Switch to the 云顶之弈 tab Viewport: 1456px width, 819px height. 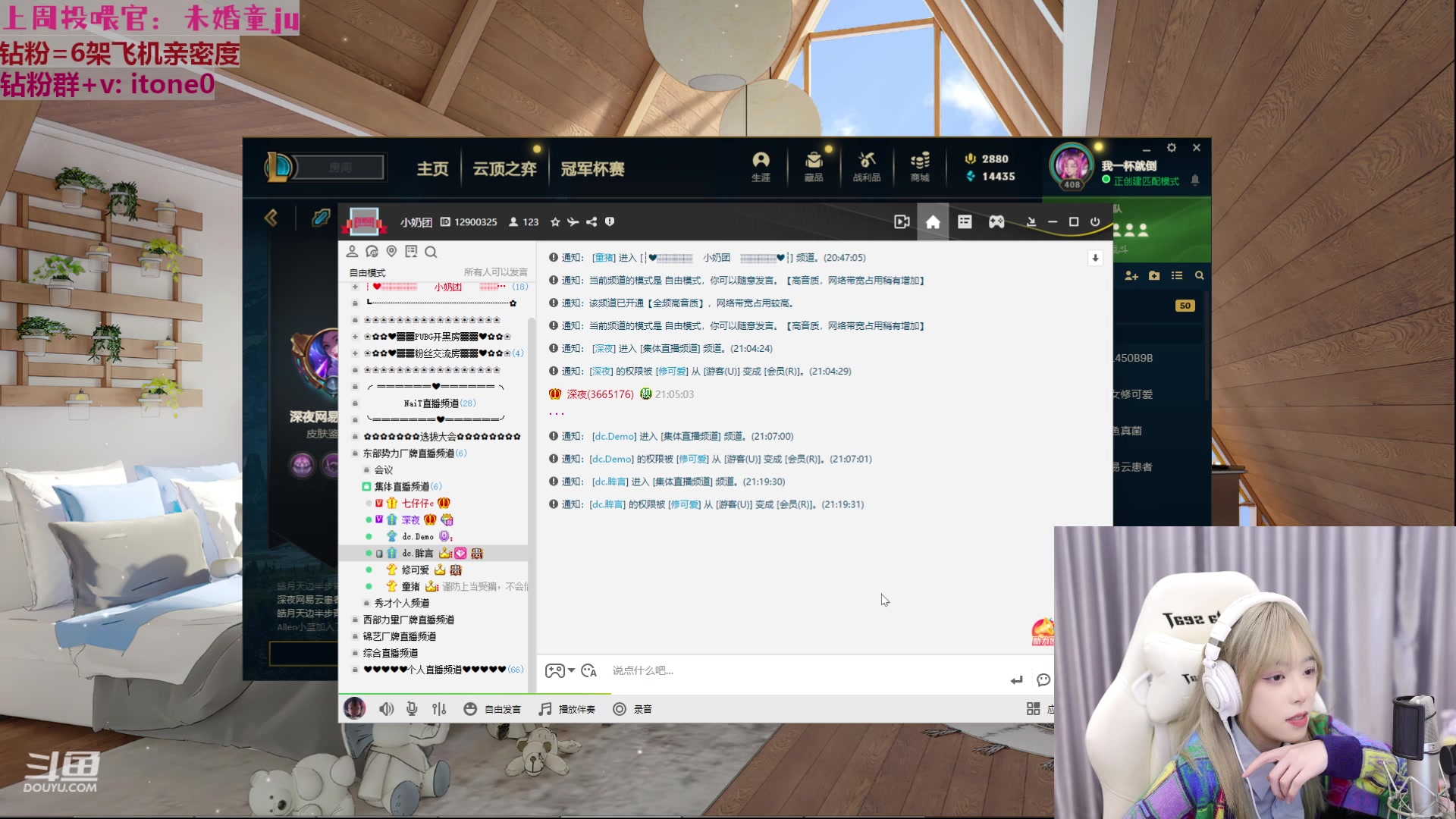[x=504, y=168]
